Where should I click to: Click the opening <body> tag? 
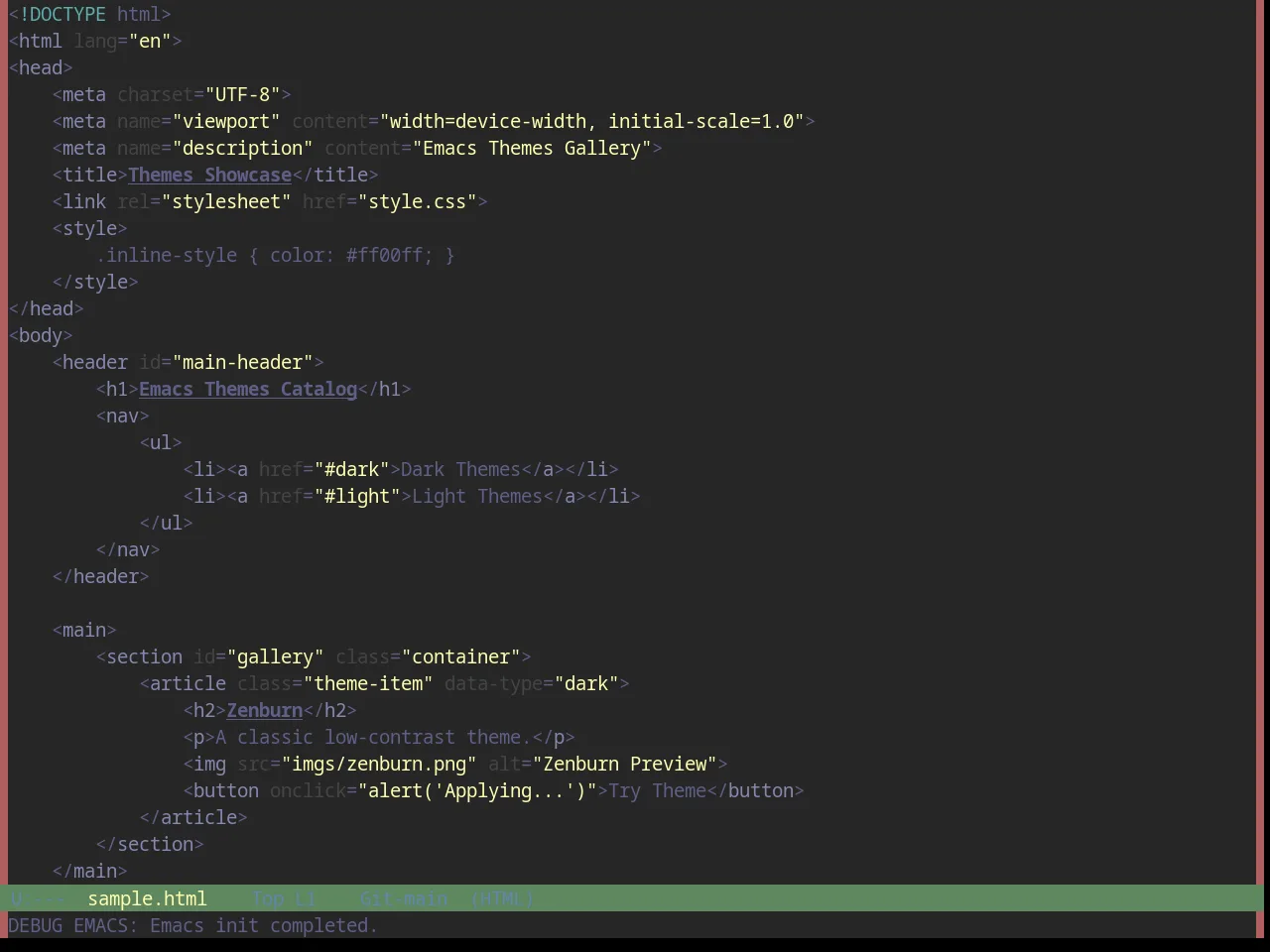pos(41,335)
